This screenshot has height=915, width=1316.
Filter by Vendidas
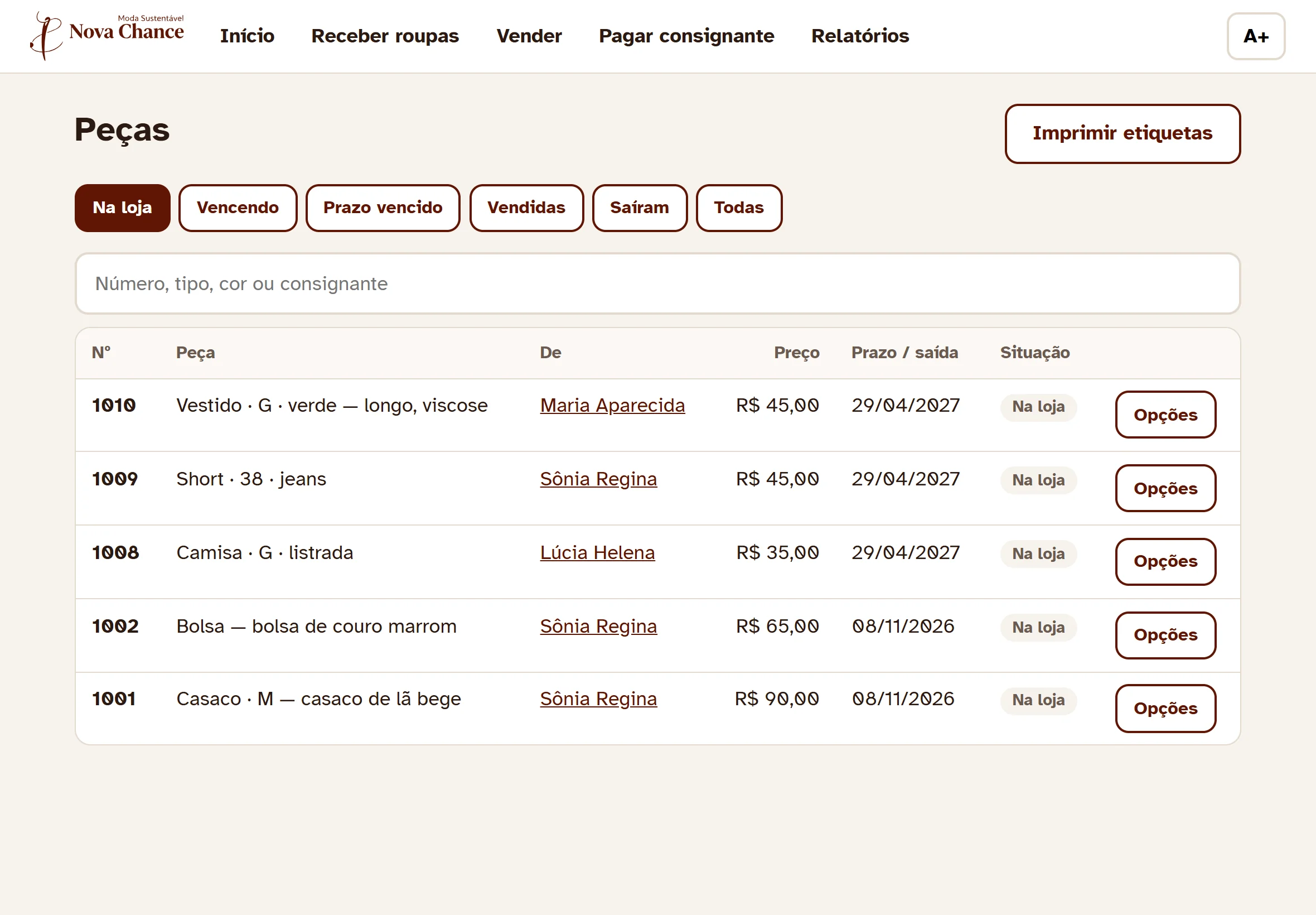526,208
